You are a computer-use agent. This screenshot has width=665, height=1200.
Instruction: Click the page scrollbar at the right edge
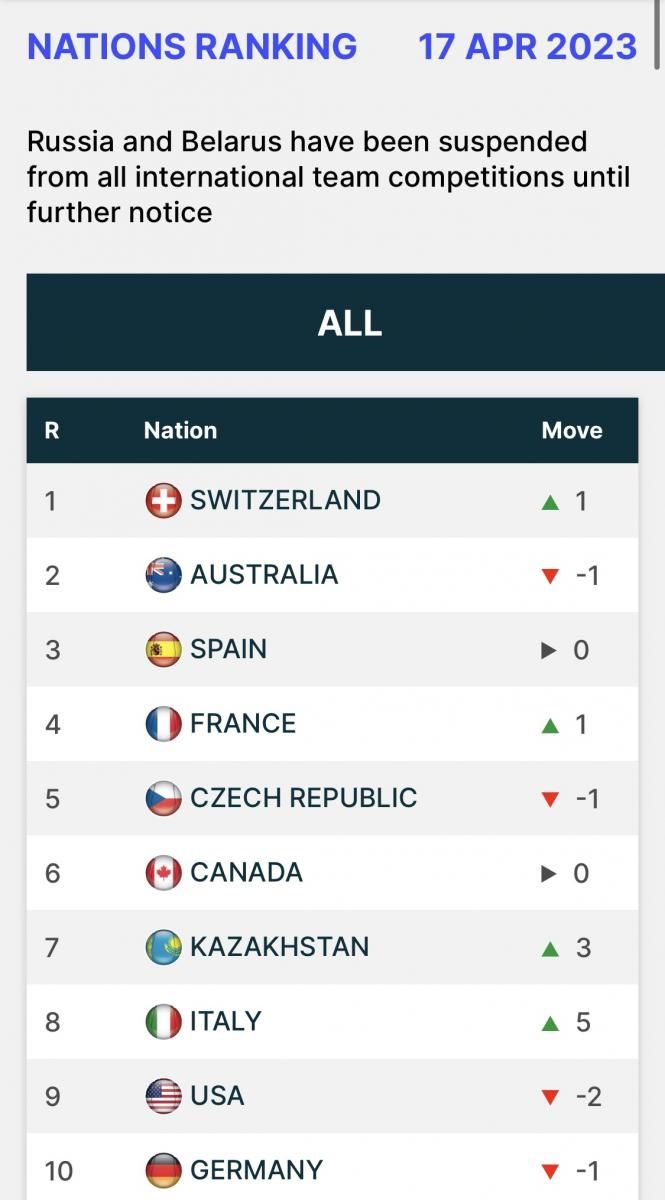658,35
